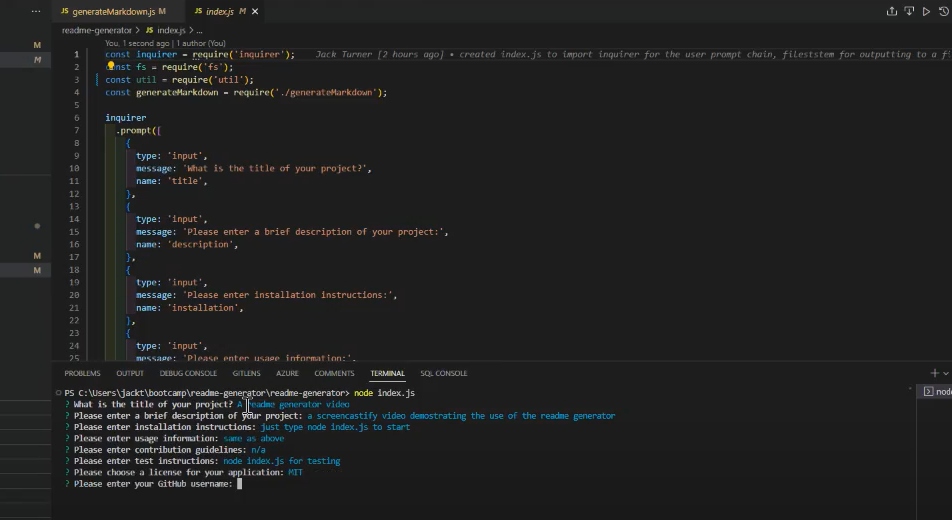The image size is (952, 520).
Task: Add a new terminal with plus icon
Action: pos(934,373)
